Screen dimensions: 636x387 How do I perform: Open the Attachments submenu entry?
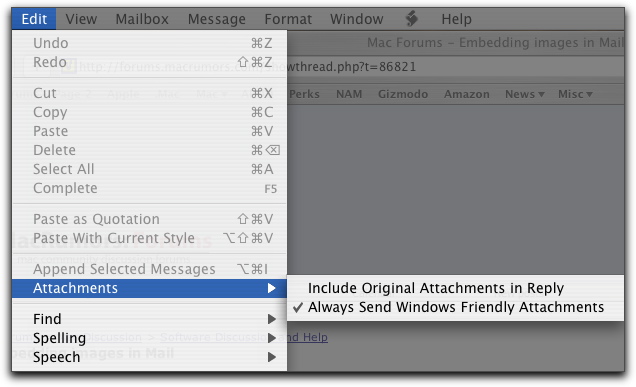point(149,288)
